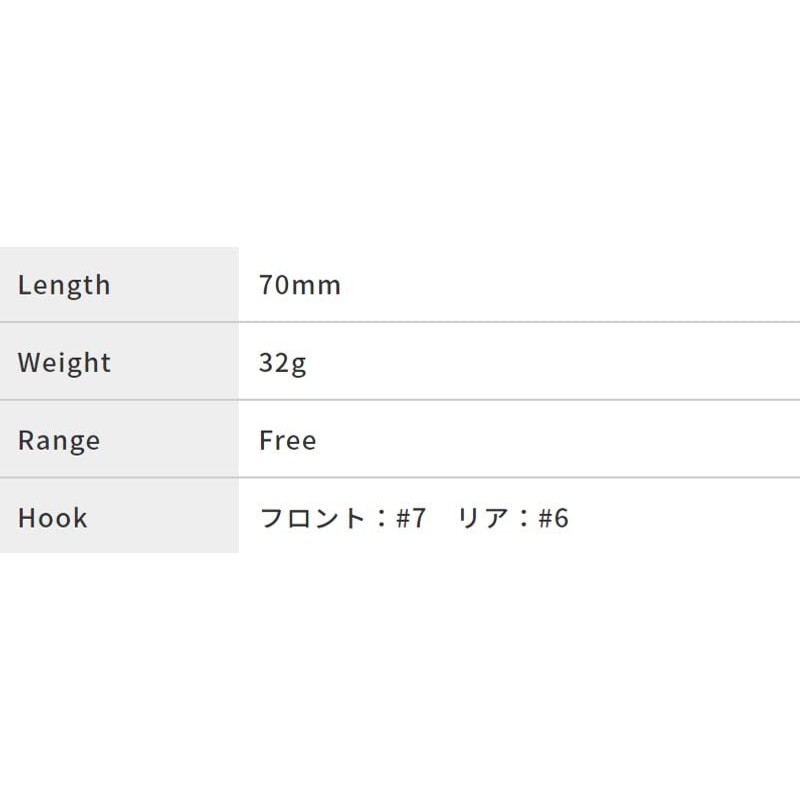Select the "Free" range value
The image size is (800, 800).
point(288,440)
